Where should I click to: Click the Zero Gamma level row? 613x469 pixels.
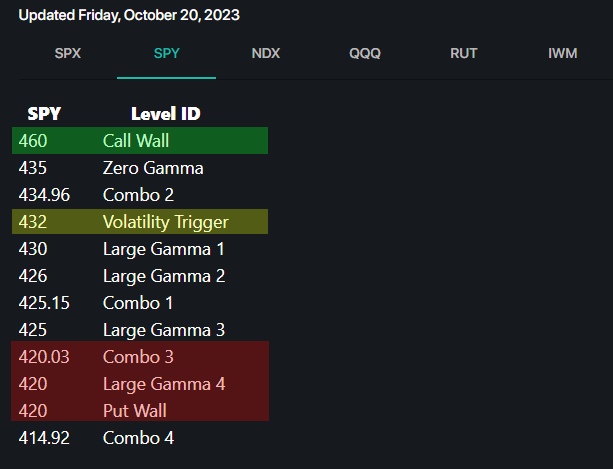(140, 168)
